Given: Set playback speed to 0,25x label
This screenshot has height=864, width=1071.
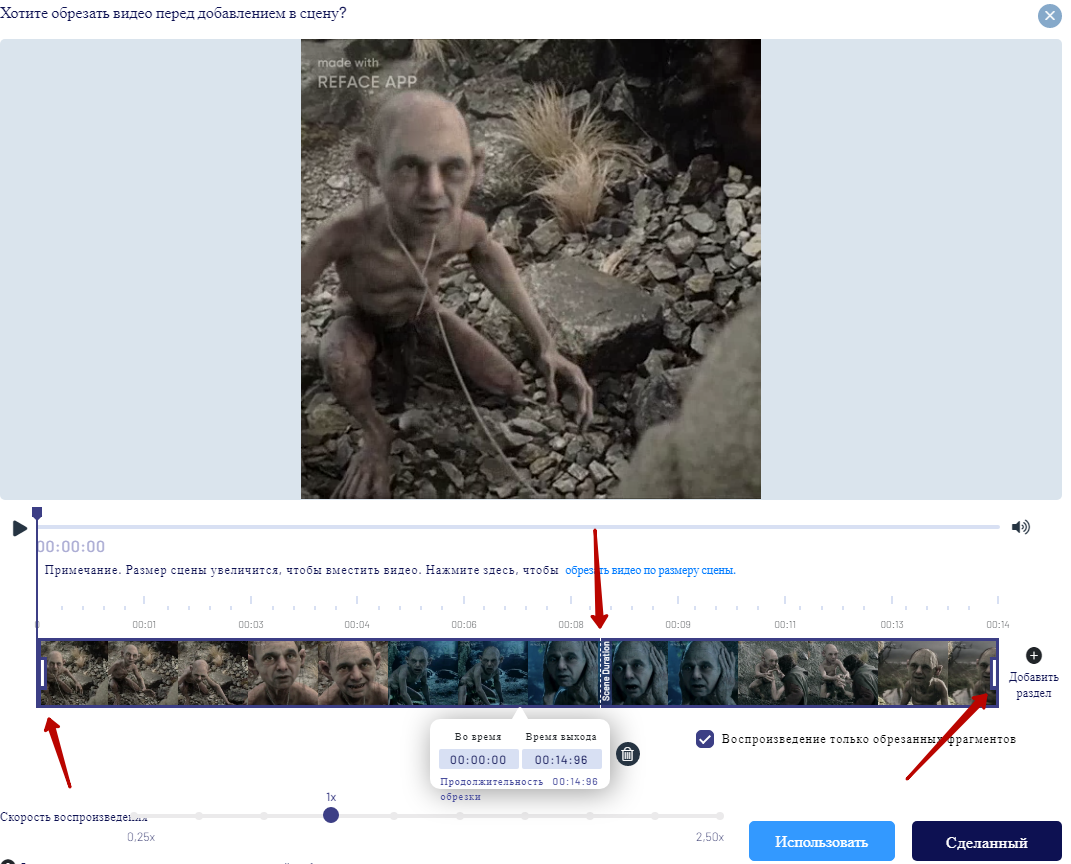Looking at the screenshot, I should point(141,837).
